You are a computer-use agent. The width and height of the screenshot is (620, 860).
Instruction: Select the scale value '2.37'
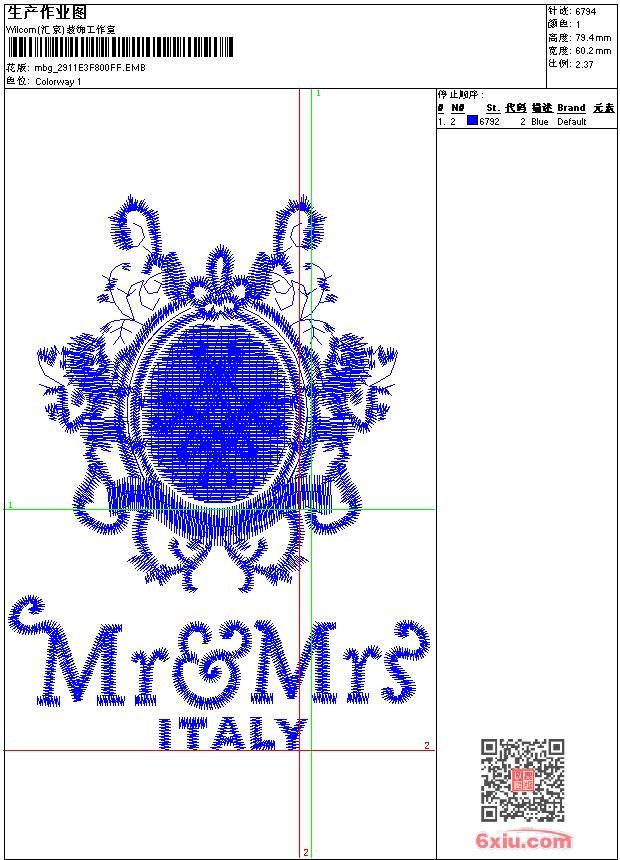click(584, 64)
